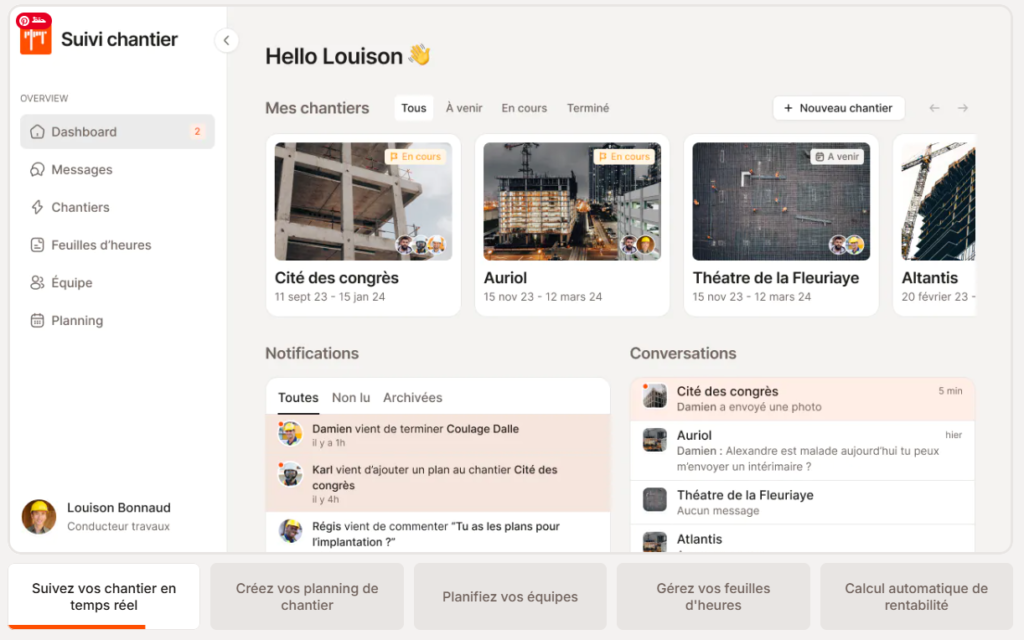Click Régis's avatar in the notifications

290,531
